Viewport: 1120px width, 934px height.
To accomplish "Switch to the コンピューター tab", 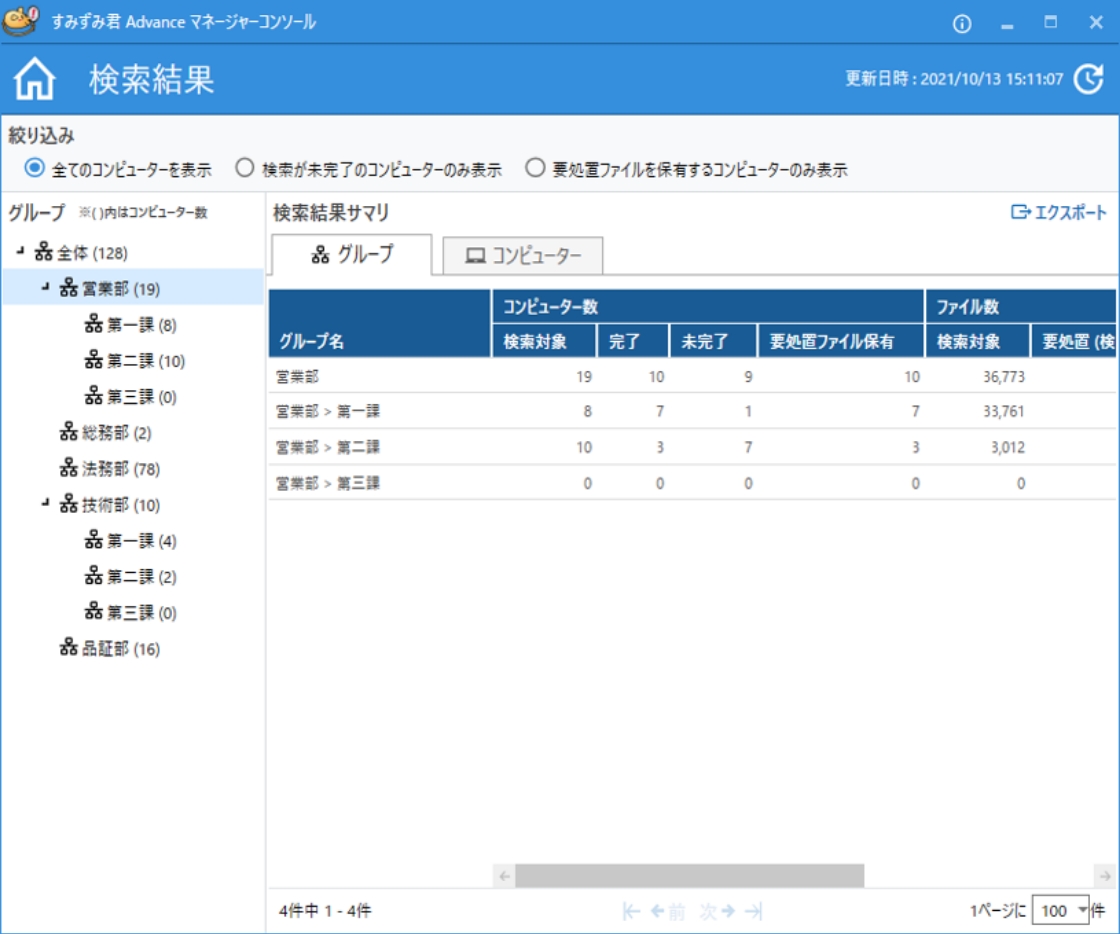I will coord(523,256).
